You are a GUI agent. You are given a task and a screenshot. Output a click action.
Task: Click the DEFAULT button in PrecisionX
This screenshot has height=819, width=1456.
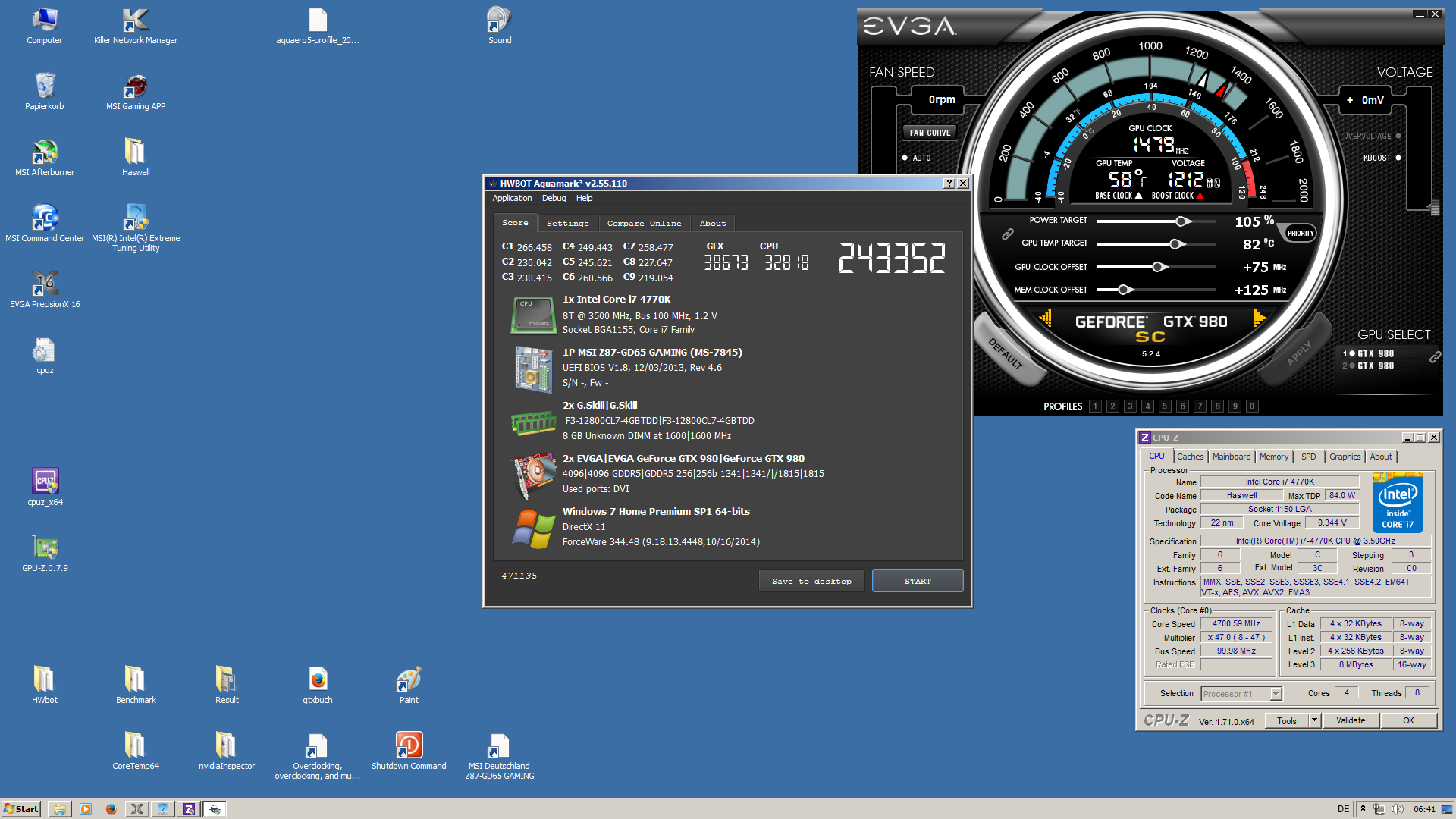[x=1005, y=354]
